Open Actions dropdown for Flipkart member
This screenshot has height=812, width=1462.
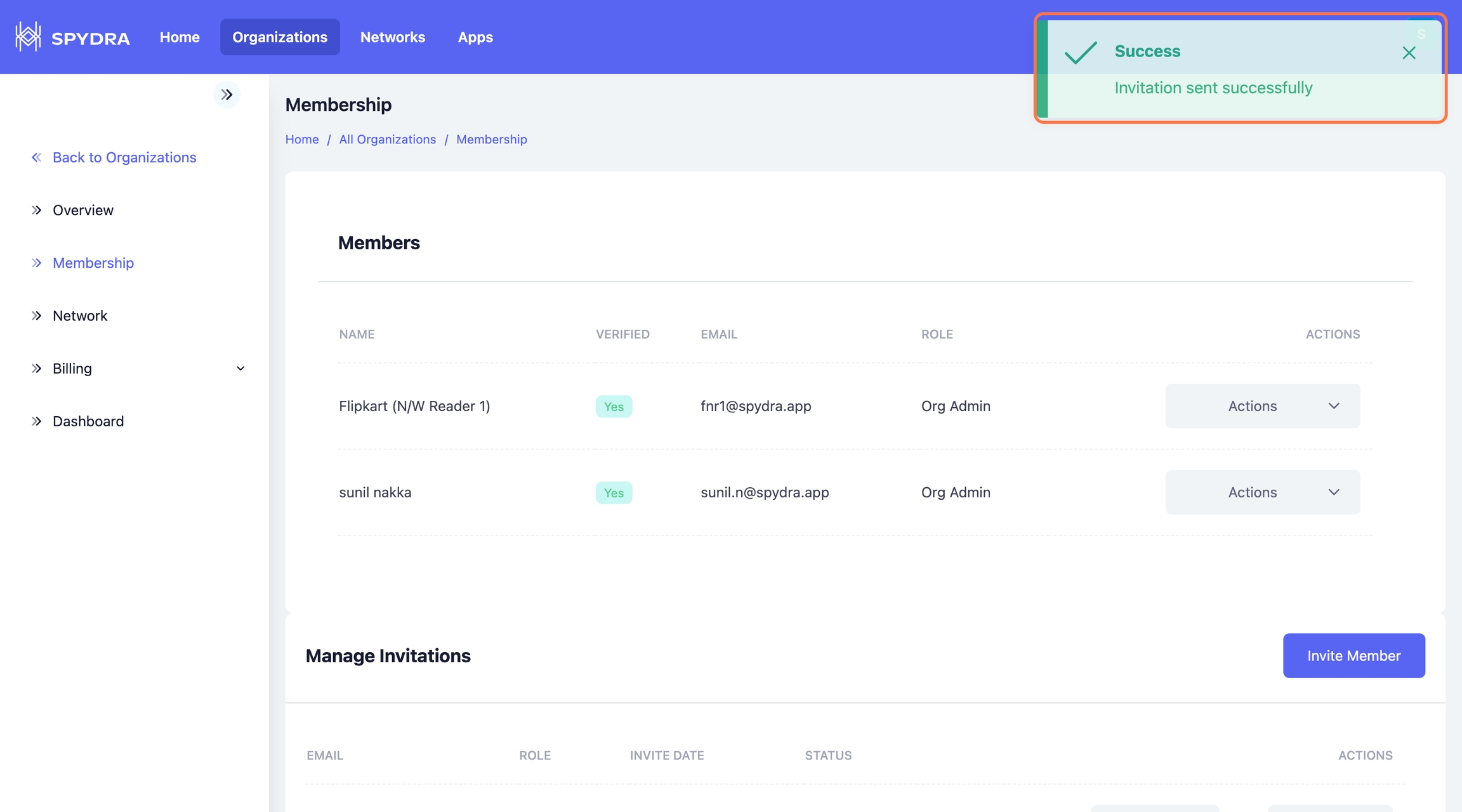tap(1262, 406)
